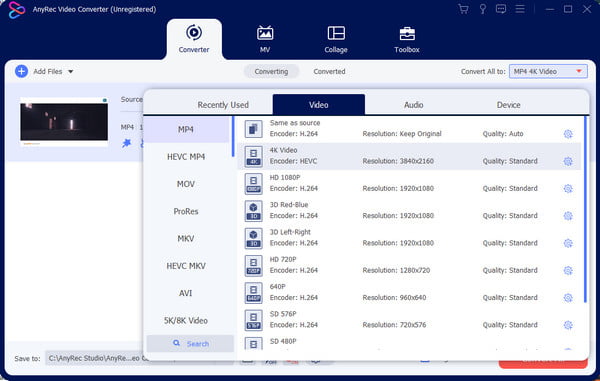Viewport: 600px width, 381px height.
Task: Choose MP4 in the format list
Action: [x=186, y=130]
